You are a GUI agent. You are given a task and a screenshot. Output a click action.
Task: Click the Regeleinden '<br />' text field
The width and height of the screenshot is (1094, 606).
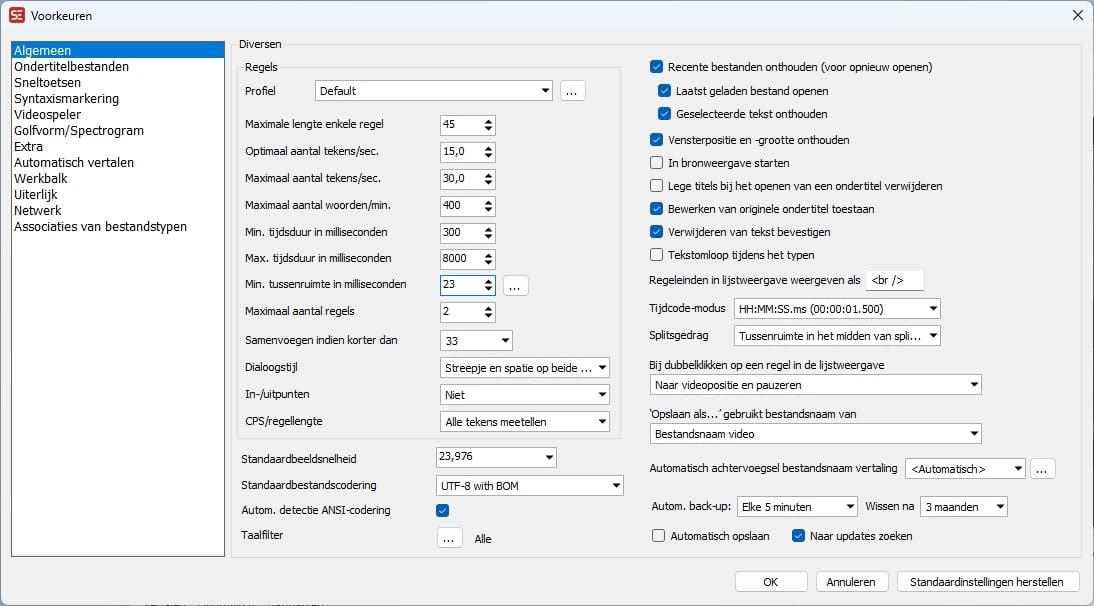click(892, 281)
